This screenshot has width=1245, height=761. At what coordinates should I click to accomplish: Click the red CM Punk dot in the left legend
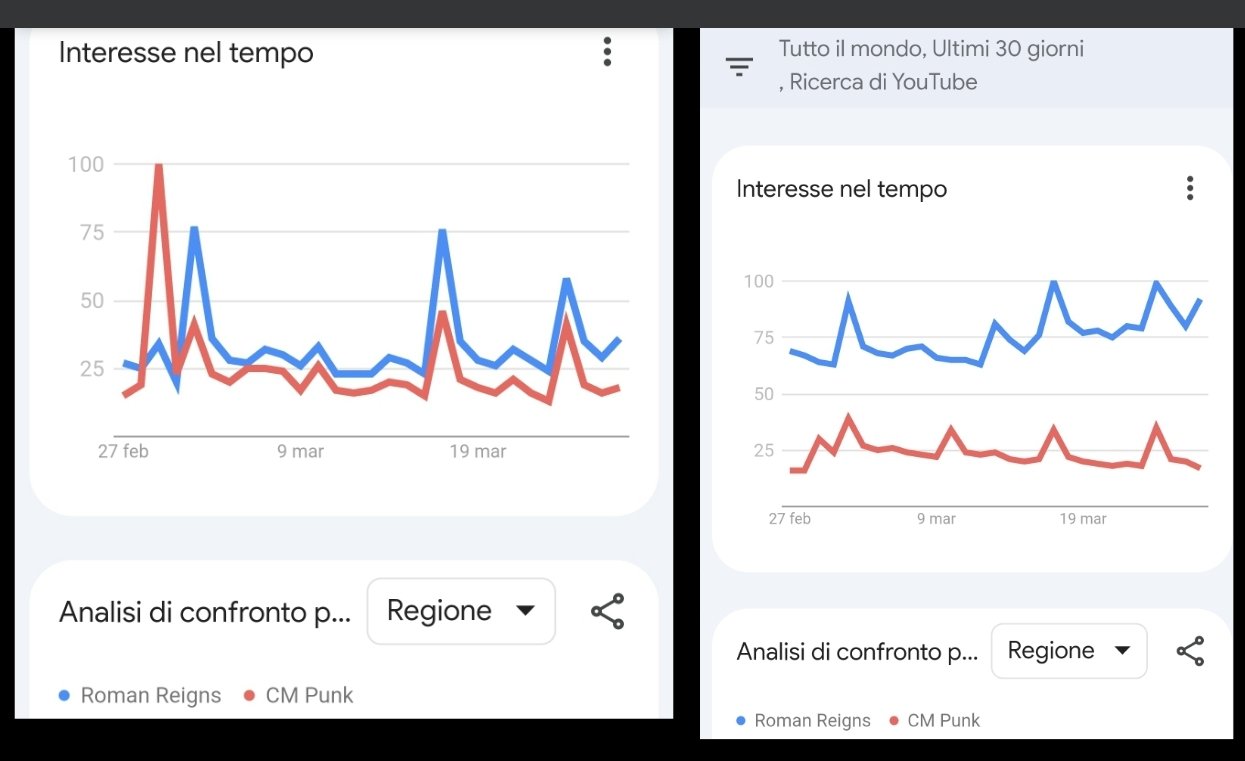point(250,695)
